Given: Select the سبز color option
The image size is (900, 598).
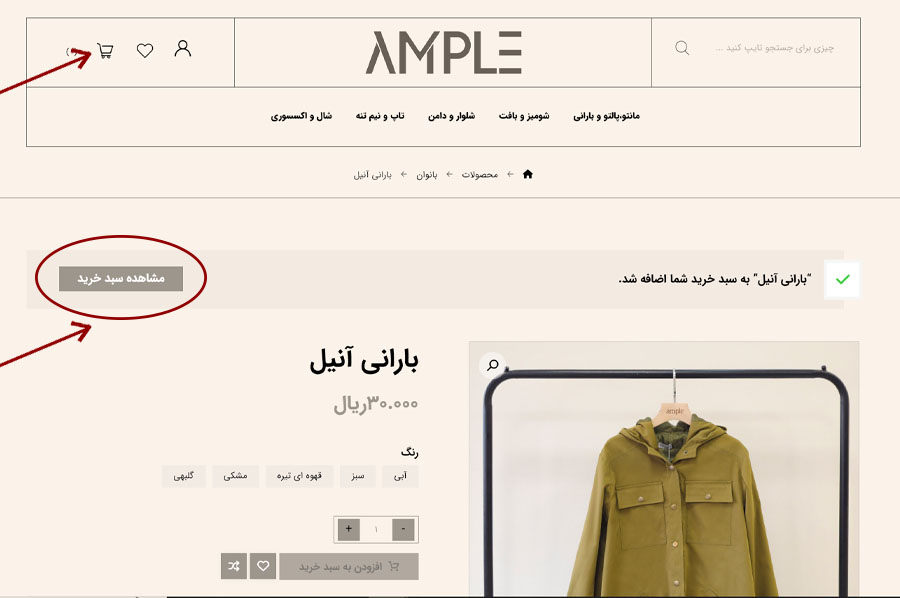Looking at the screenshot, I should (x=358, y=476).
